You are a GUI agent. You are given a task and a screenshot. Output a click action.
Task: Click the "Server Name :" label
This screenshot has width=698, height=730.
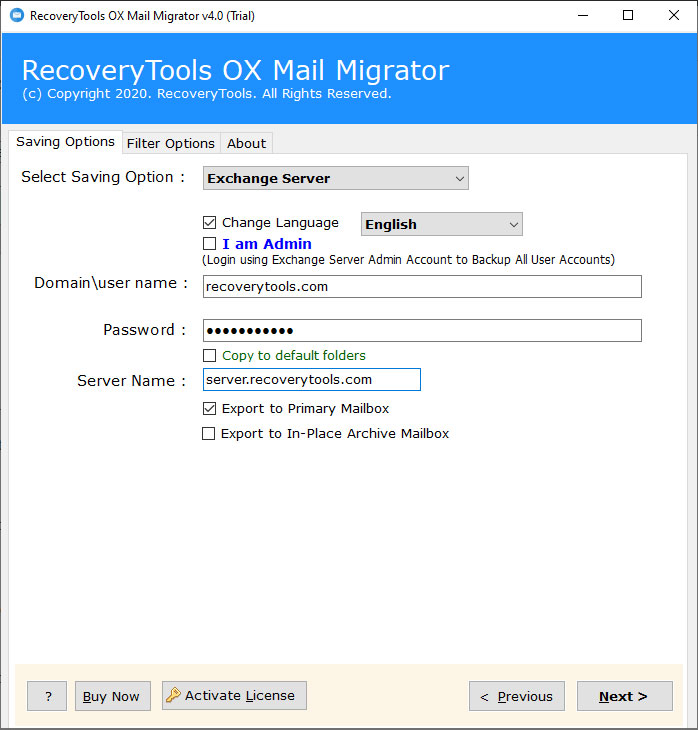tap(132, 381)
